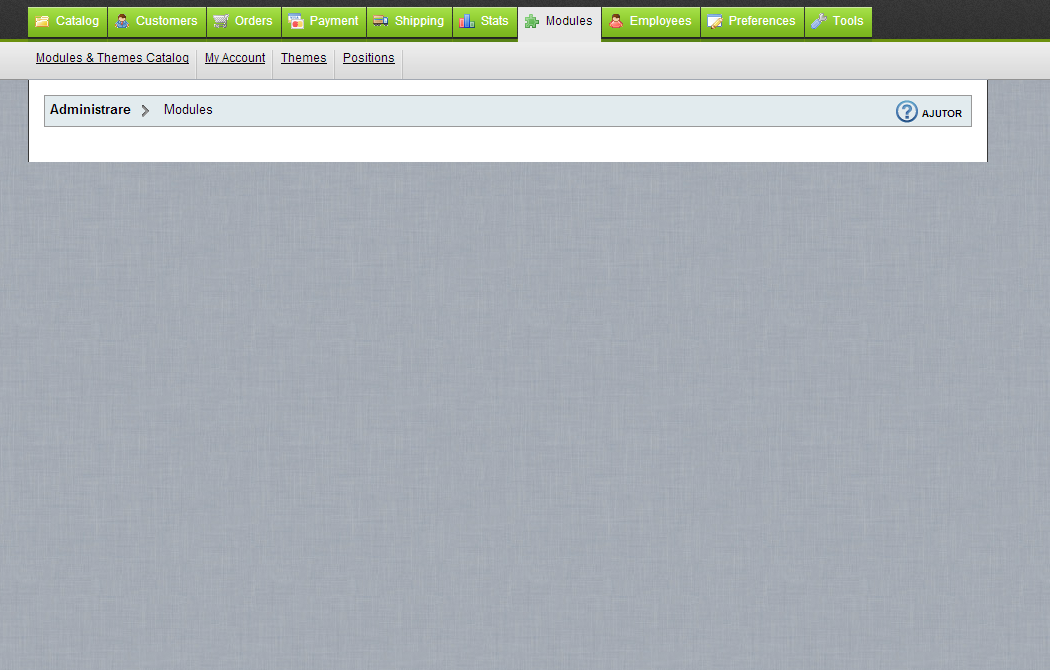Switch to the Preferences tab
1050x670 pixels.
pos(753,22)
